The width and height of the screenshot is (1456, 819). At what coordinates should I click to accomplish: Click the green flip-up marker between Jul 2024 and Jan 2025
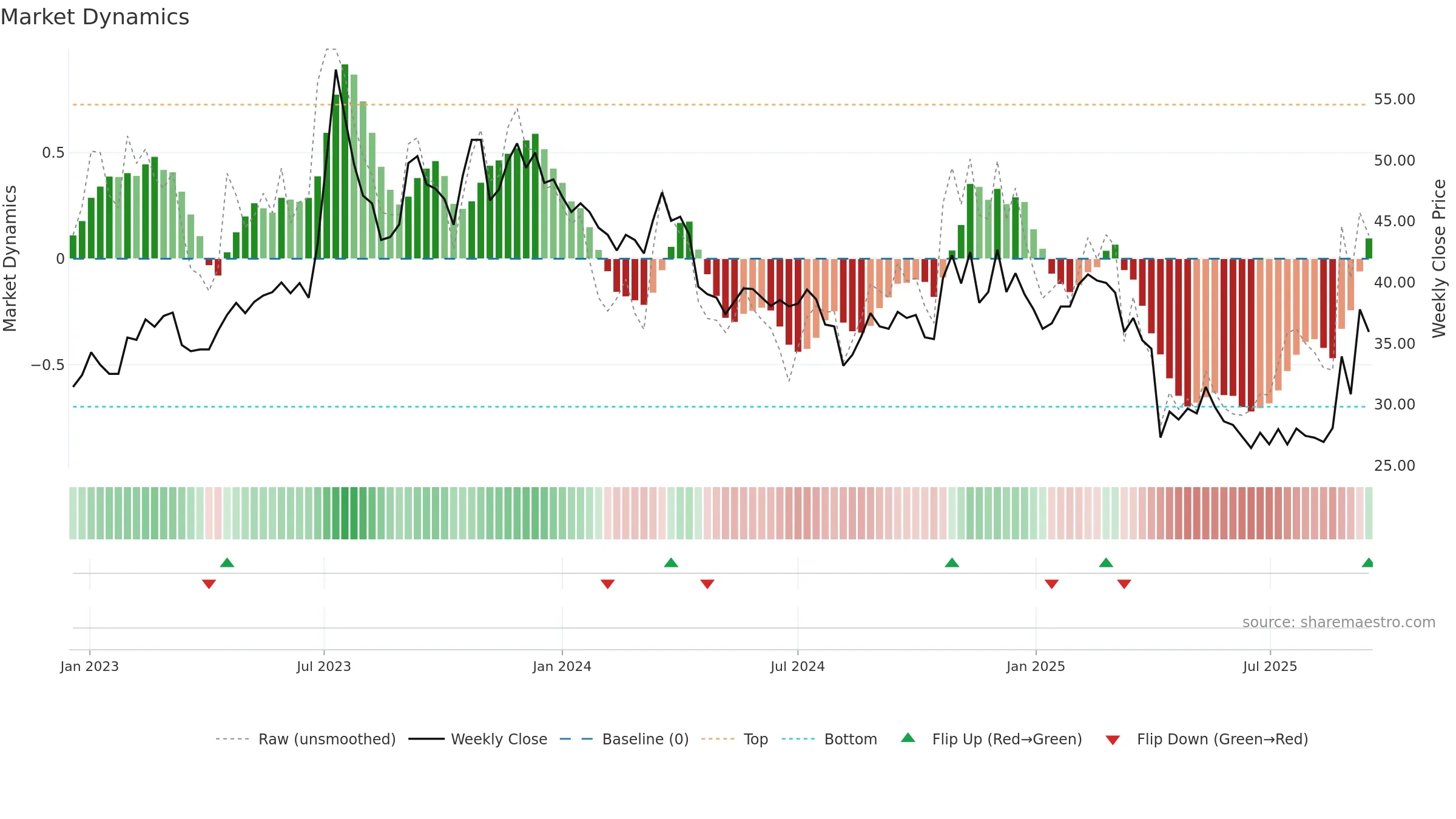952,562
